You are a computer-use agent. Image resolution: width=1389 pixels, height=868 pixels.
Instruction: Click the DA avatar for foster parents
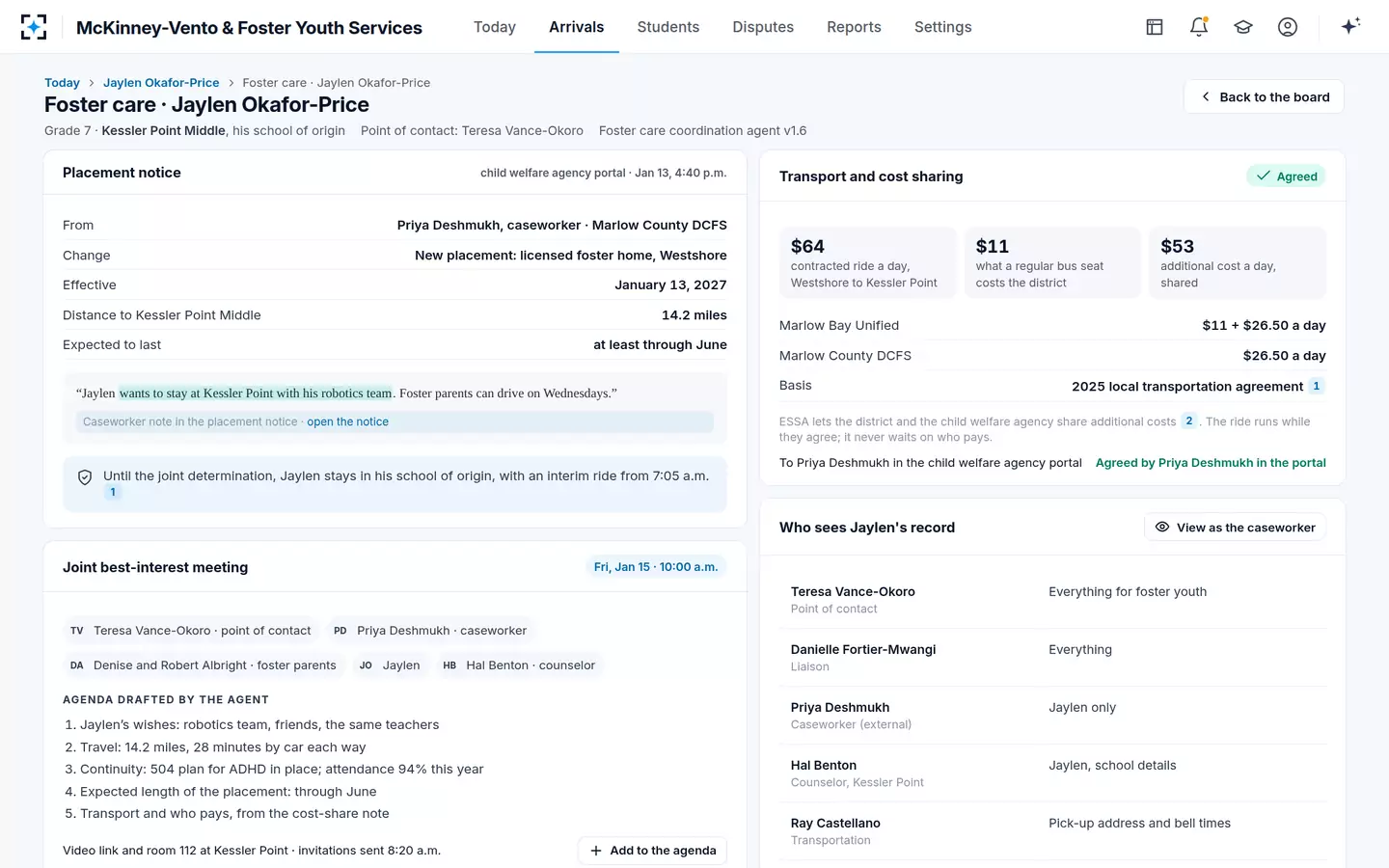[x=77, y=665]
